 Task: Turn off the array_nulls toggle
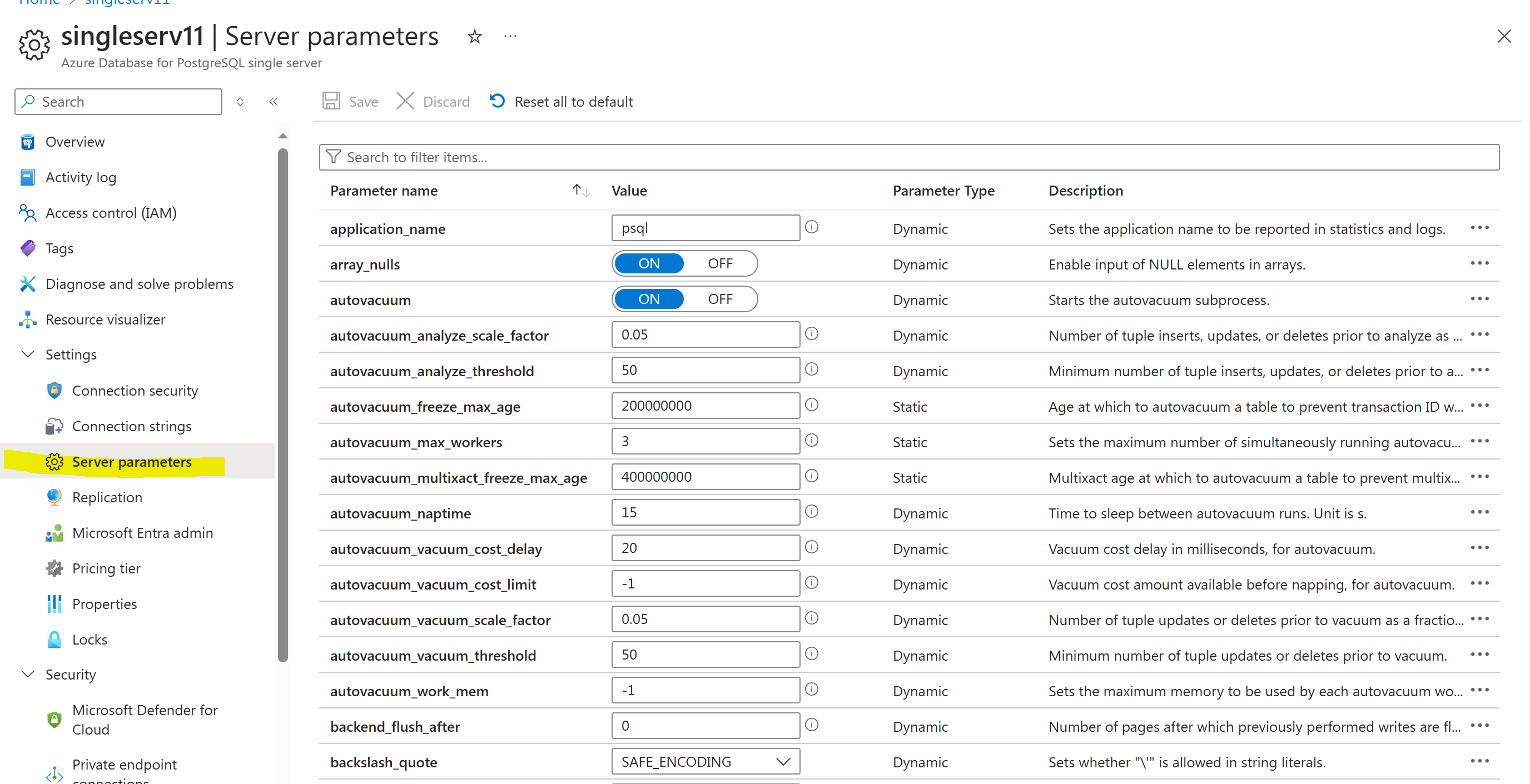(720, 263)
